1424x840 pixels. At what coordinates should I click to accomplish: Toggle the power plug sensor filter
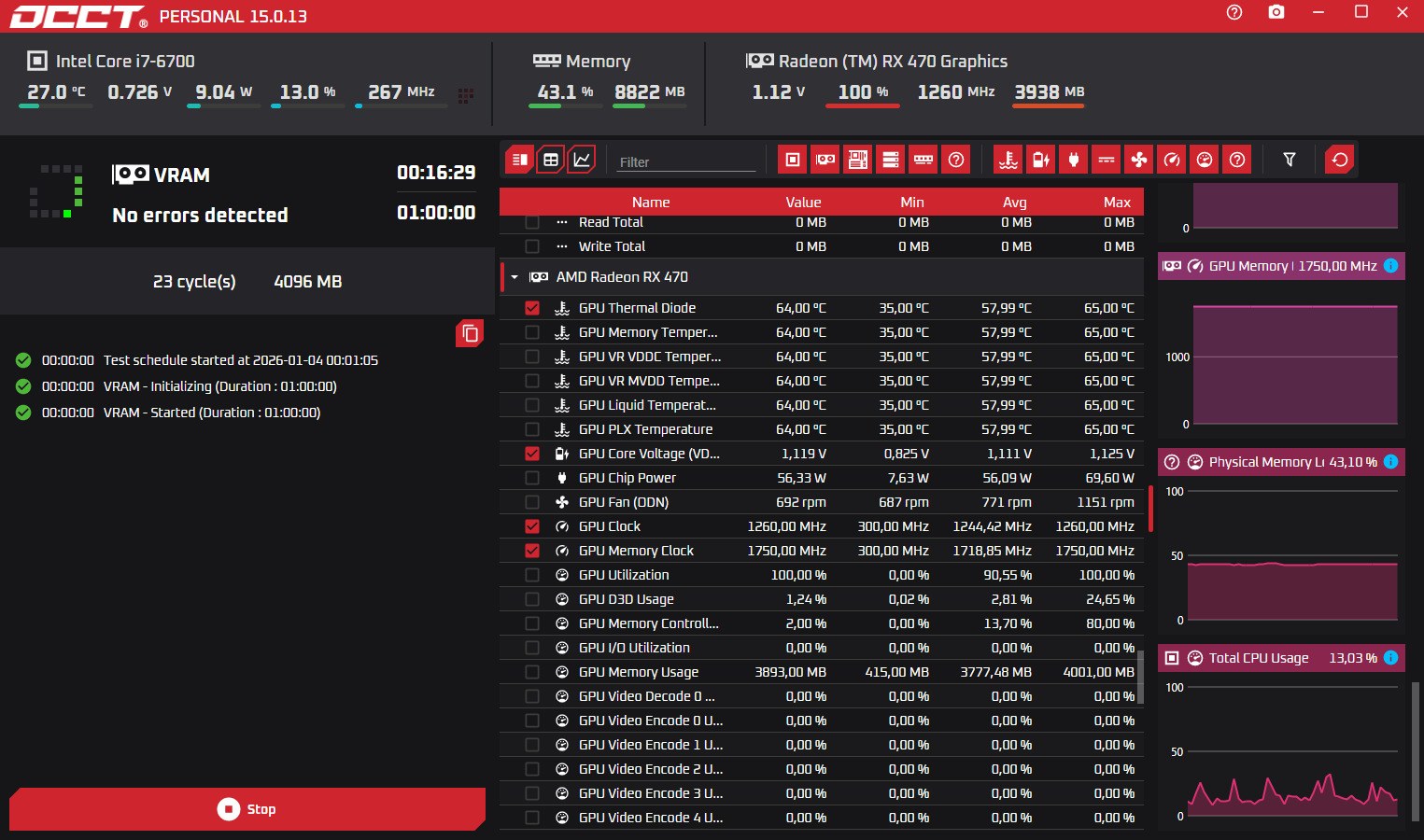pyautogui.click(x=1074, y=160)
